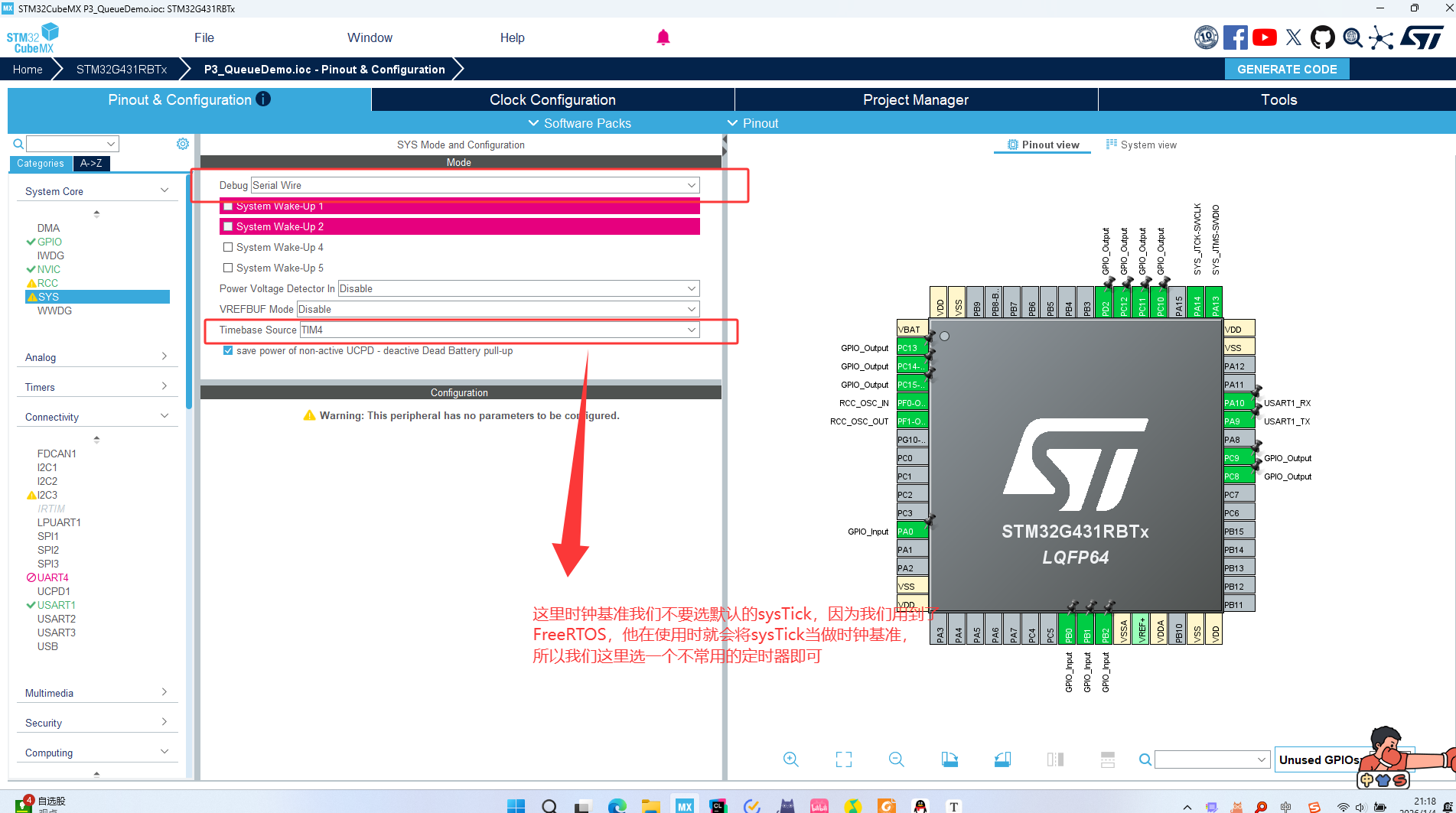Open the Power Voltage Detector In dropdown

click(x=519, y=288)
